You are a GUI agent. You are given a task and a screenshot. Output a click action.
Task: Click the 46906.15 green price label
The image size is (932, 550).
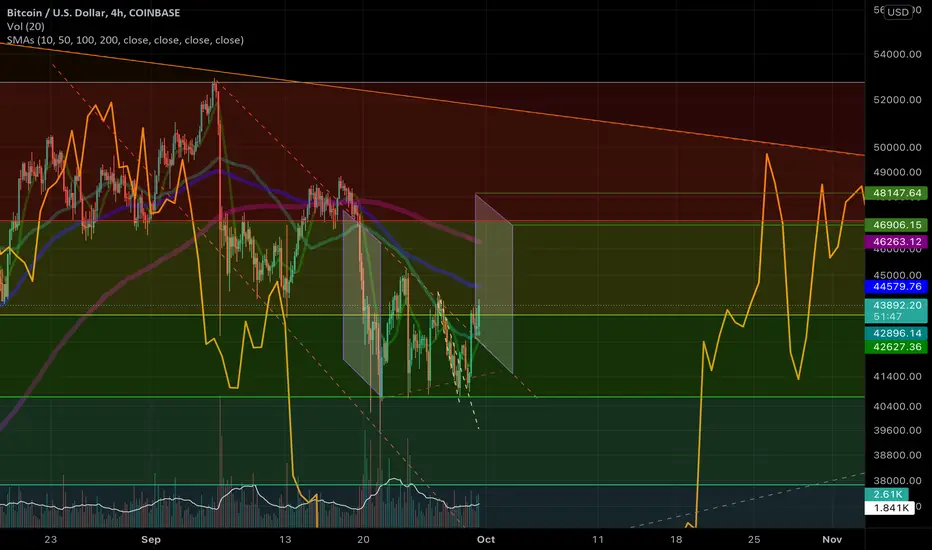[x=896, y=225]
